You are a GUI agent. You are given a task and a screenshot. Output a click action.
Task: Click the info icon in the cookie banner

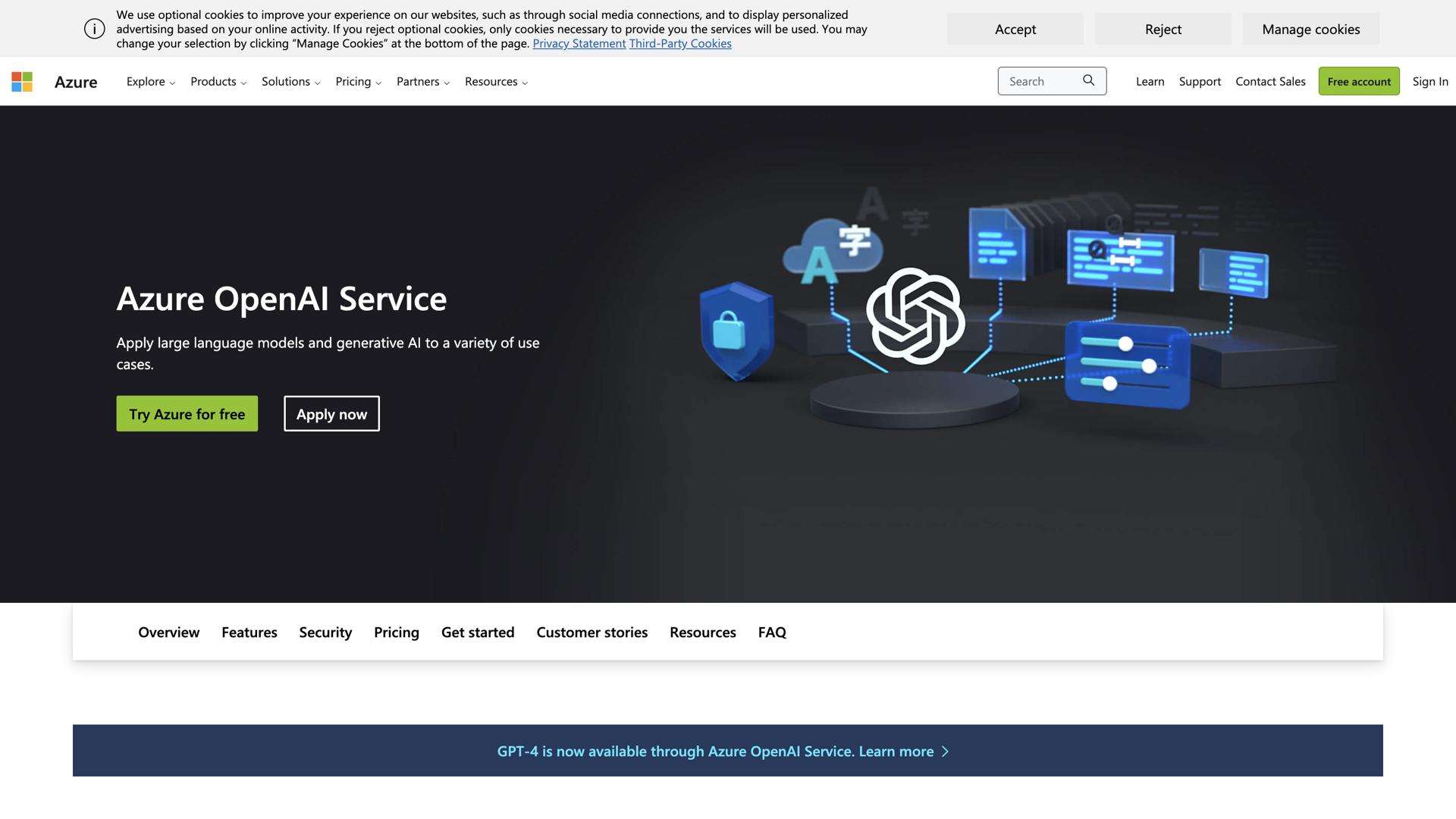(94, 28)
